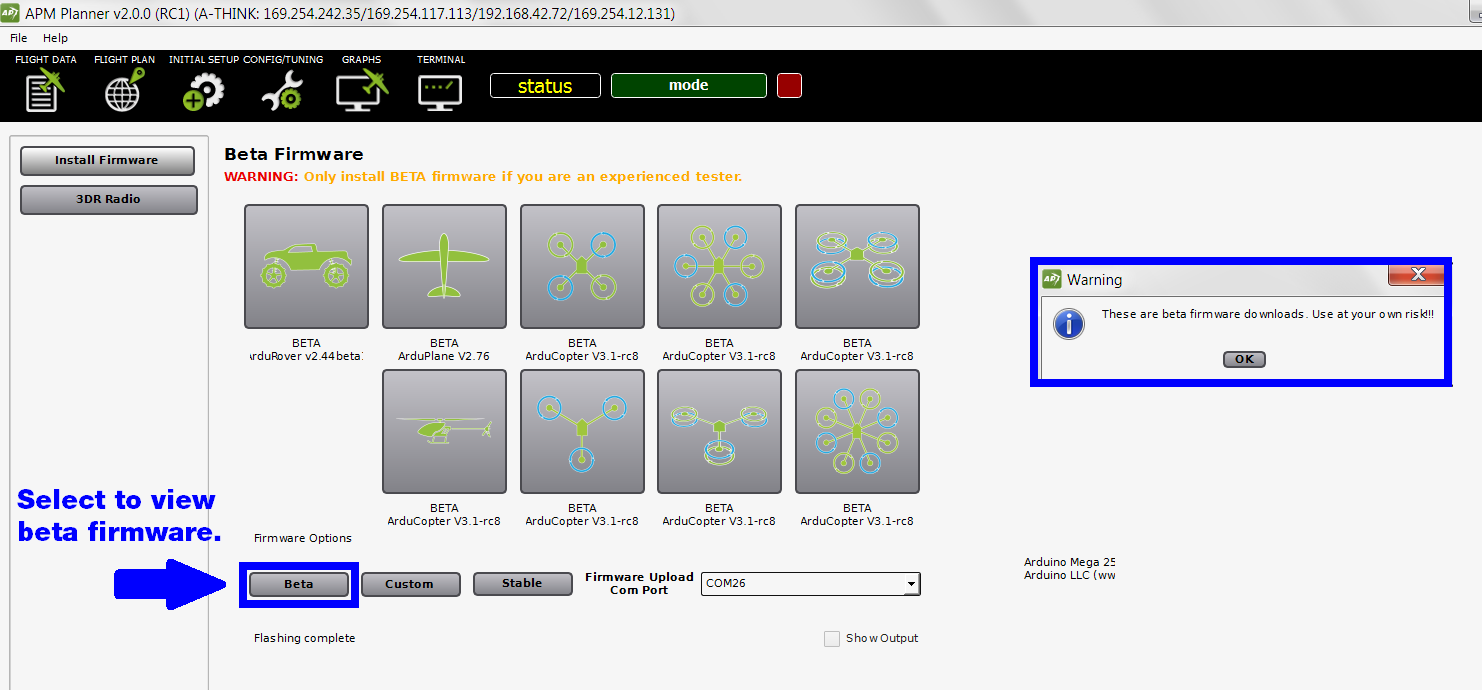Click the Beta firmware button

(x=298, y=584)
